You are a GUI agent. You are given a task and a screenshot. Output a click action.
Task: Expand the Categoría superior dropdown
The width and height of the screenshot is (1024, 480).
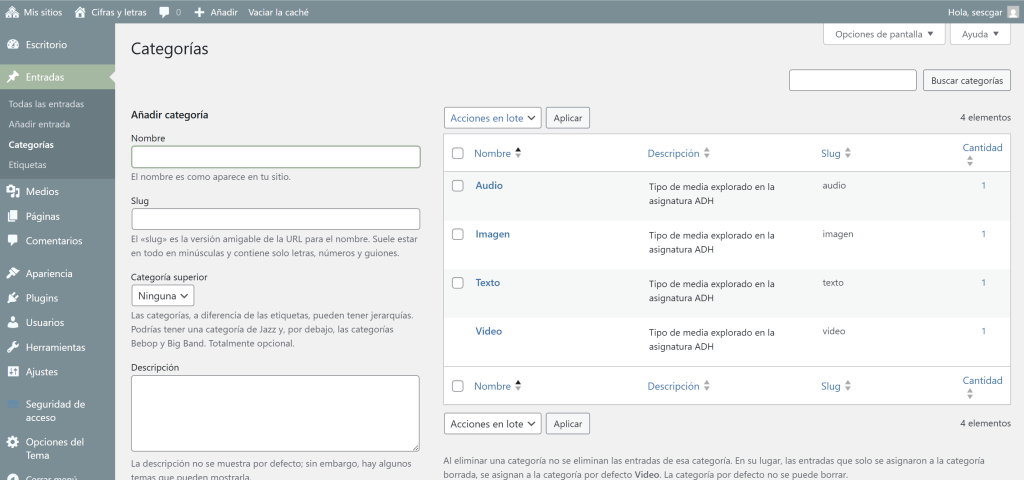tap(163, 296)
